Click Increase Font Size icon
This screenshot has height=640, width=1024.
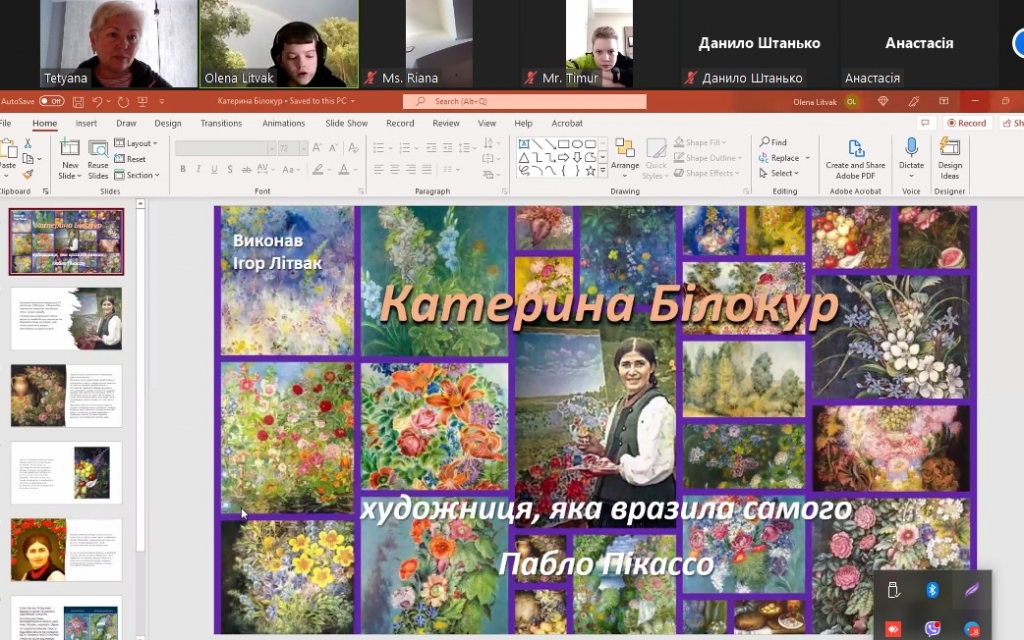coord(317,148)
